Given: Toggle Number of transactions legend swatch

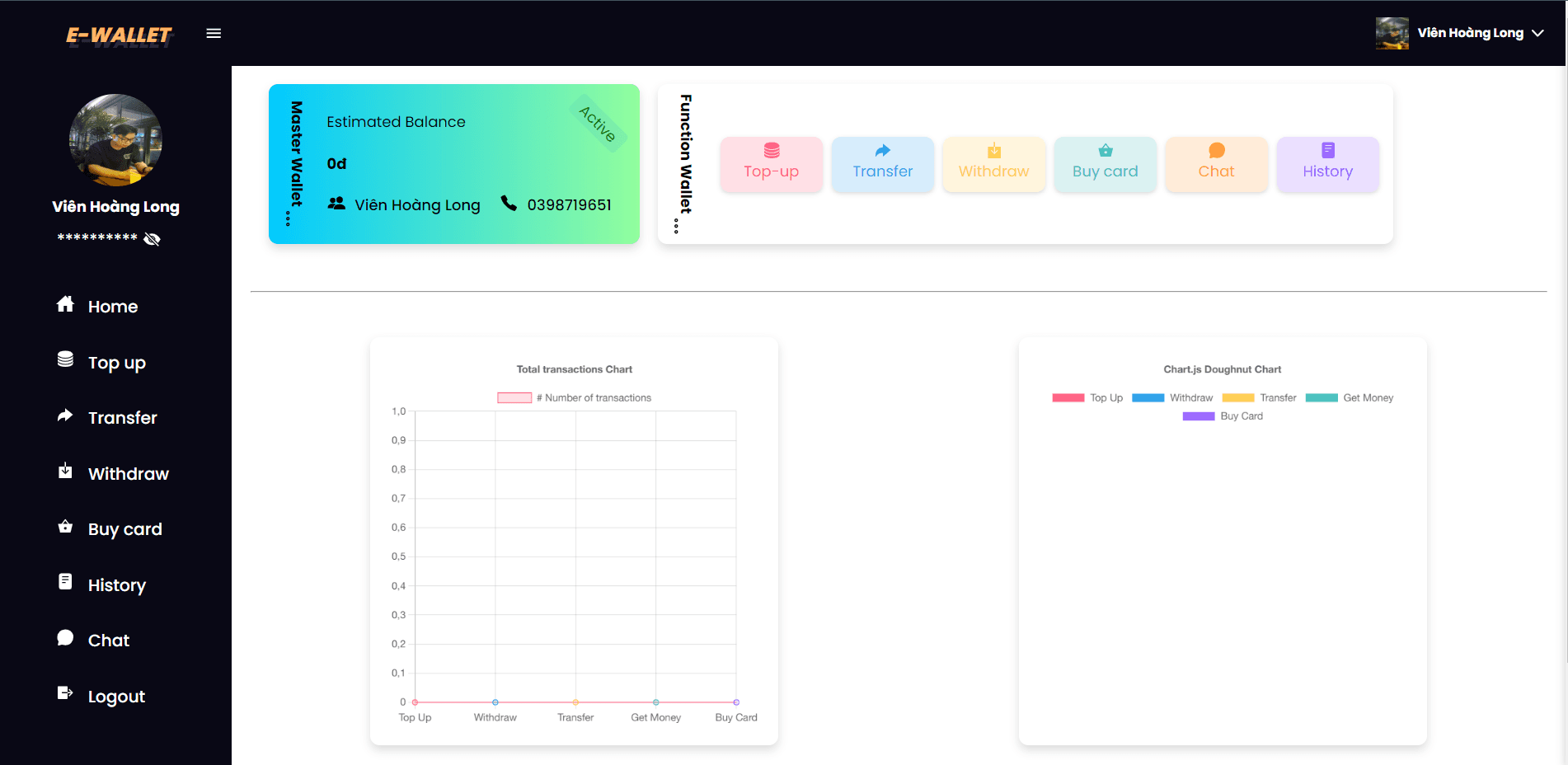Looking at the screenshot, I should pos(514,397).
